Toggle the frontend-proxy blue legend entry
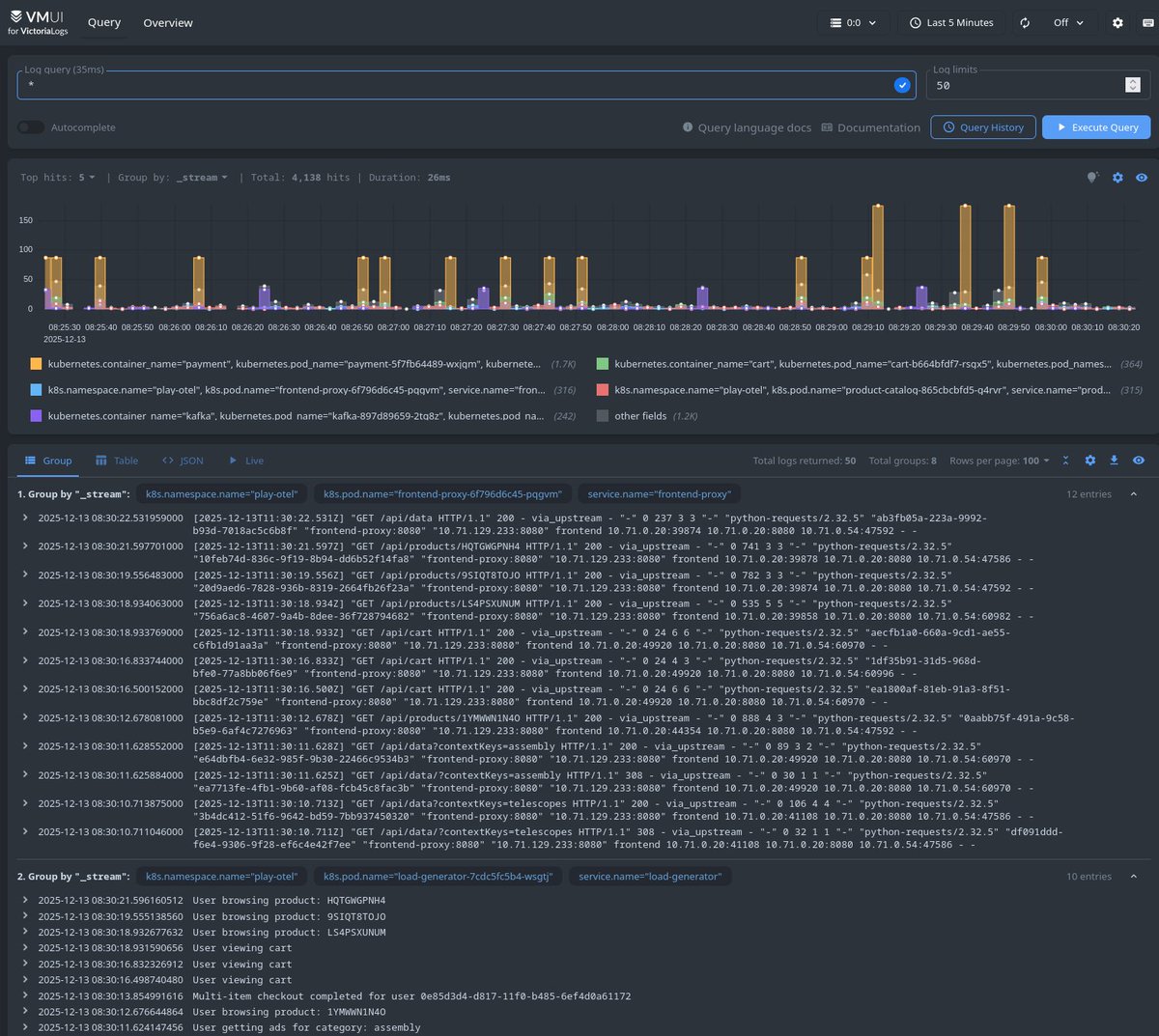The image size is (1159, 1036). tap(302, 390)
